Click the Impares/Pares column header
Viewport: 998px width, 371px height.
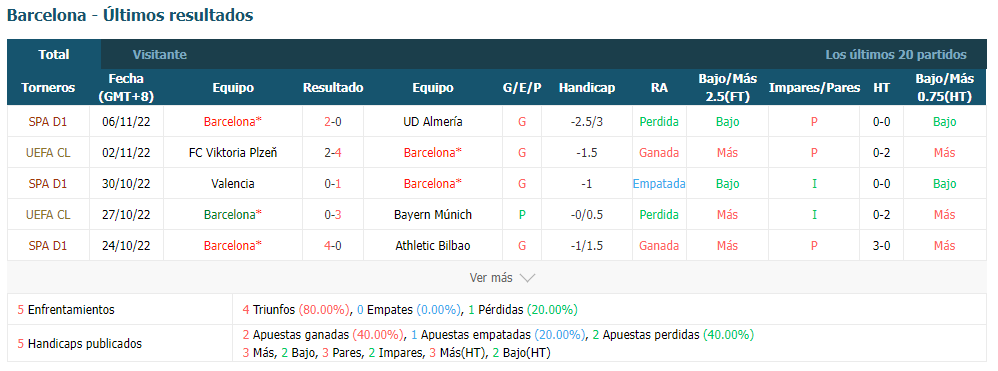[814, 88]
